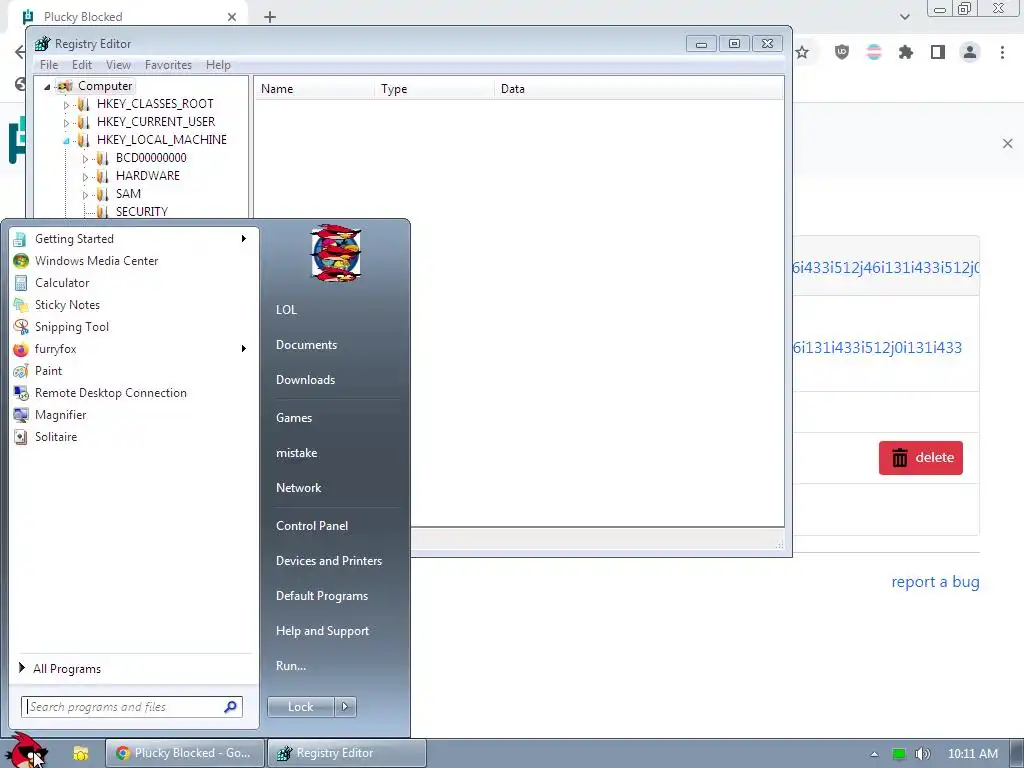Open the Downloads folder link

coord(306,380)
